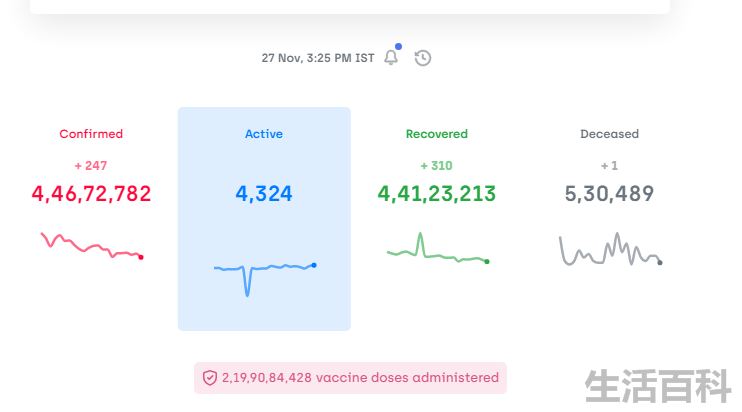Click the deceased total 5,30,489
Screen dimensions: 742x412
[x=610, y=193]
